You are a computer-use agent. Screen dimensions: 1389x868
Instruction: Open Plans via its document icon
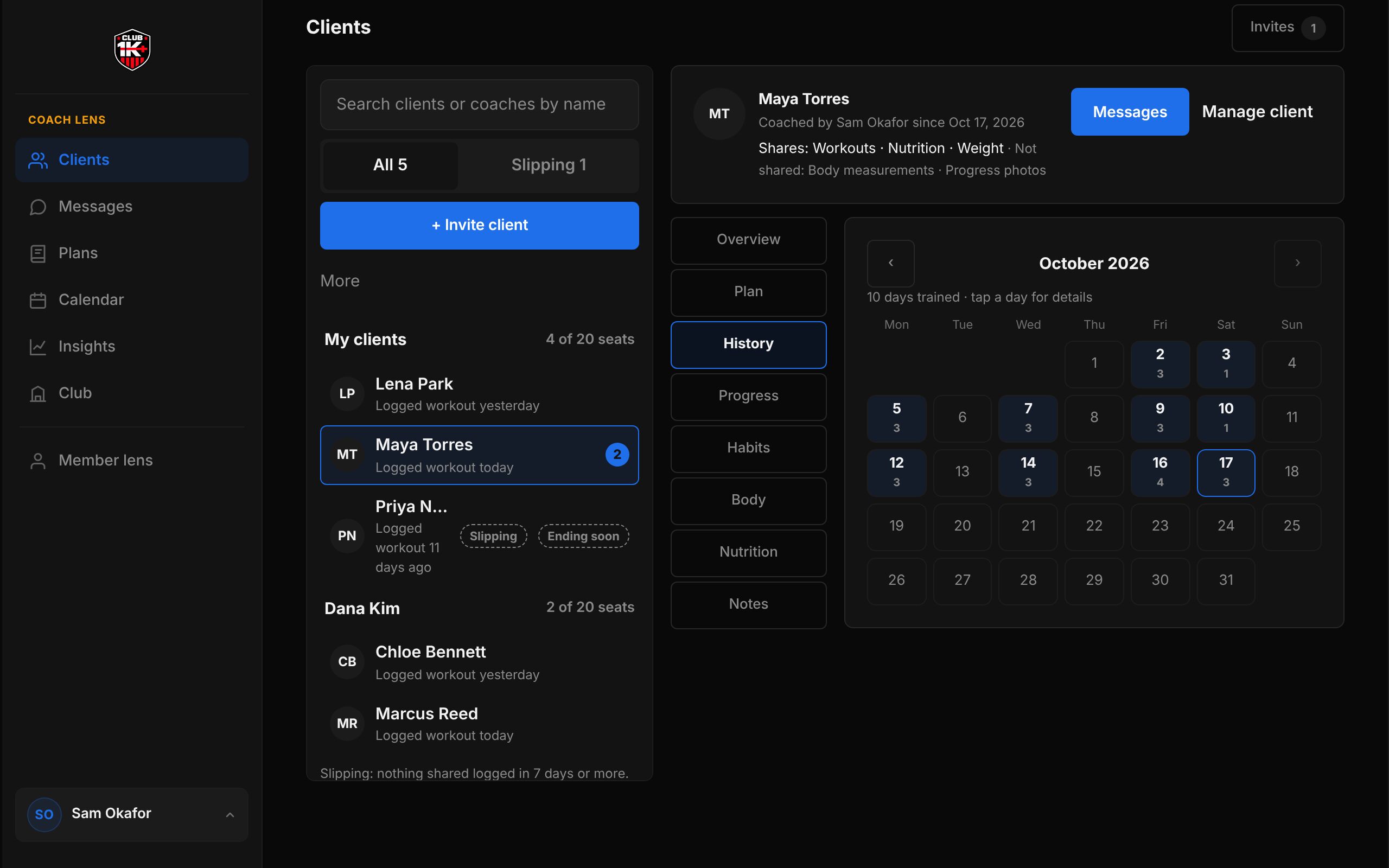pos(38,253)
